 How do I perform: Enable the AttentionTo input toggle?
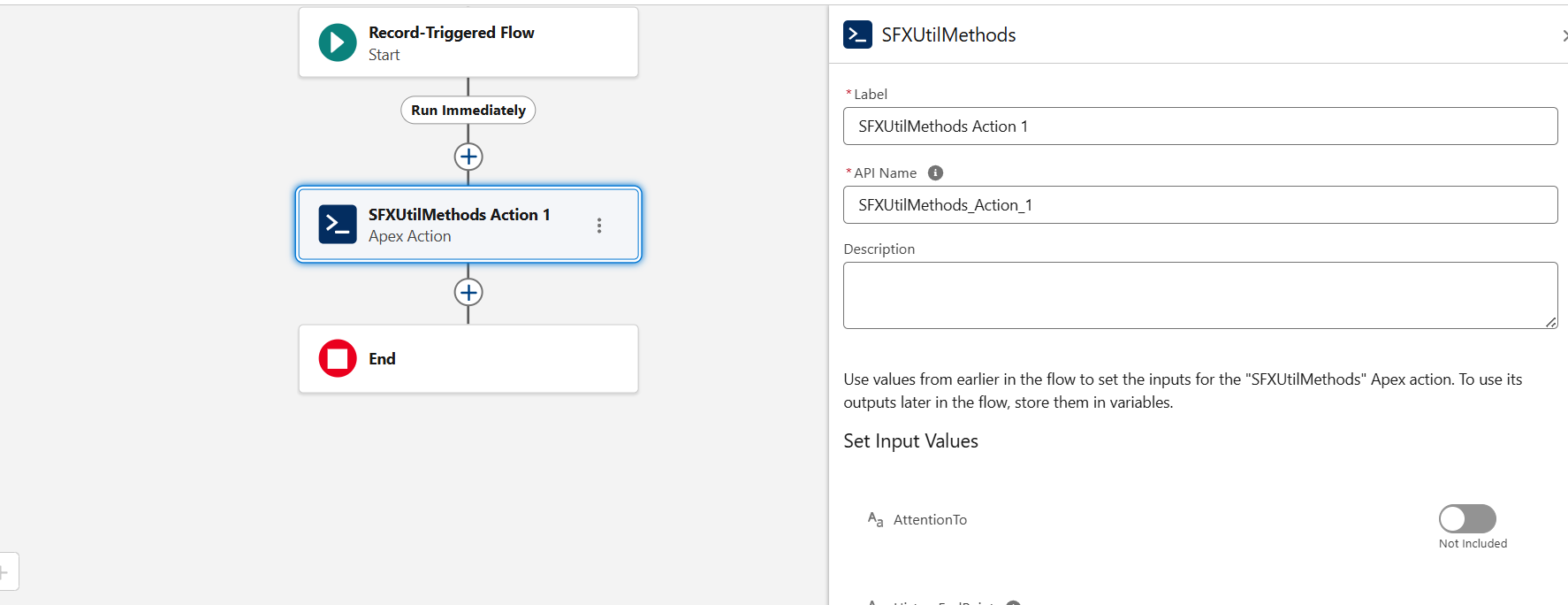coord(1466,518)
